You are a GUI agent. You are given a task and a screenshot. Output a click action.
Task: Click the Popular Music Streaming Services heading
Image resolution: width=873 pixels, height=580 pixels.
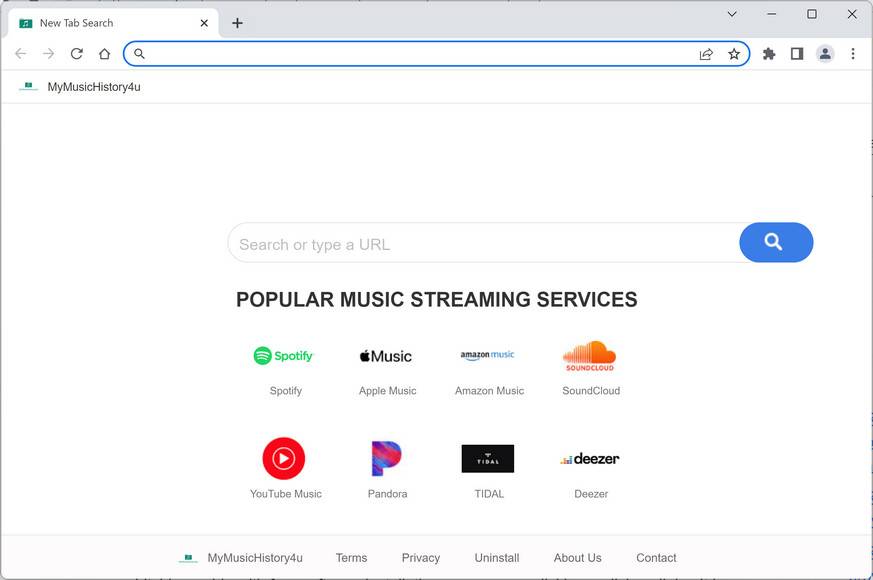[x=436, y=299]
